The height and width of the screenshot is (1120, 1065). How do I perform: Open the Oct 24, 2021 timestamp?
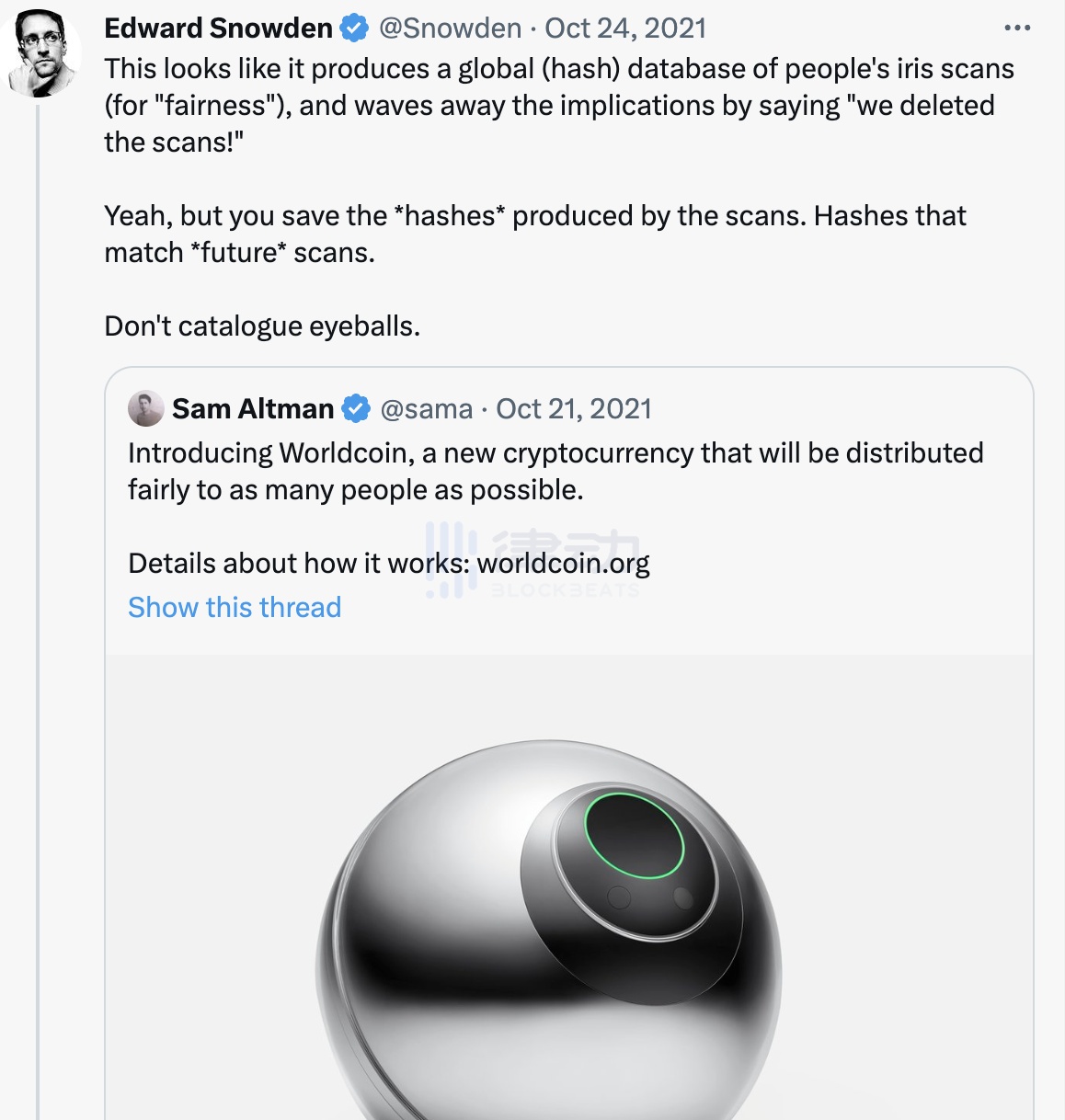(x=625, y=29)
